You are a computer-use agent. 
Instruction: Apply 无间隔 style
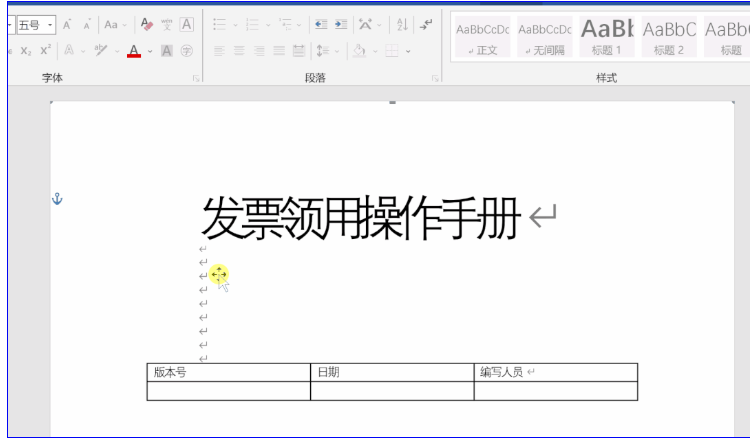pos(545,37)
